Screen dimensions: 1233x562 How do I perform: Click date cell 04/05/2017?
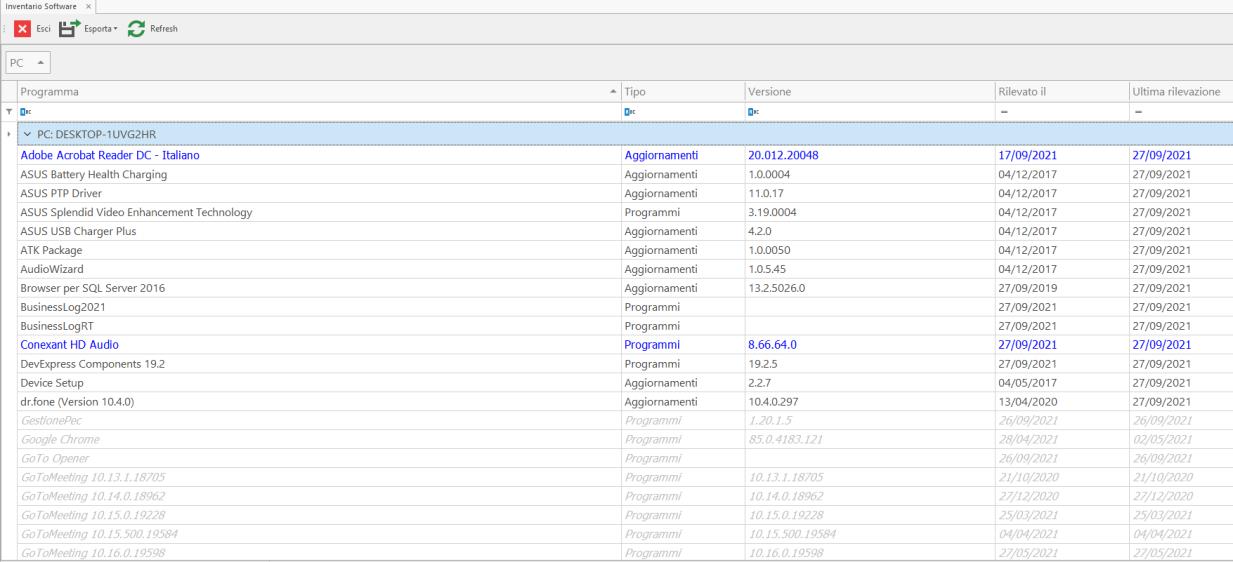(x=1061, y=383)
